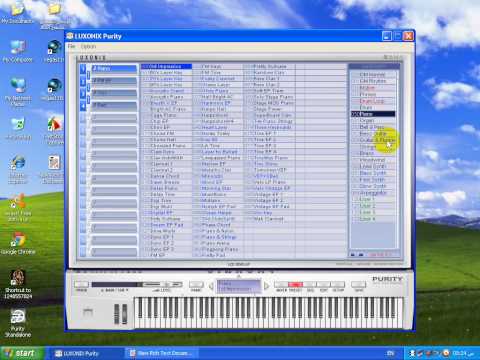This screenshot has height=360, width=480.
Task: Go to previous preset with left arrow
Action: click(x=211, y=286)
